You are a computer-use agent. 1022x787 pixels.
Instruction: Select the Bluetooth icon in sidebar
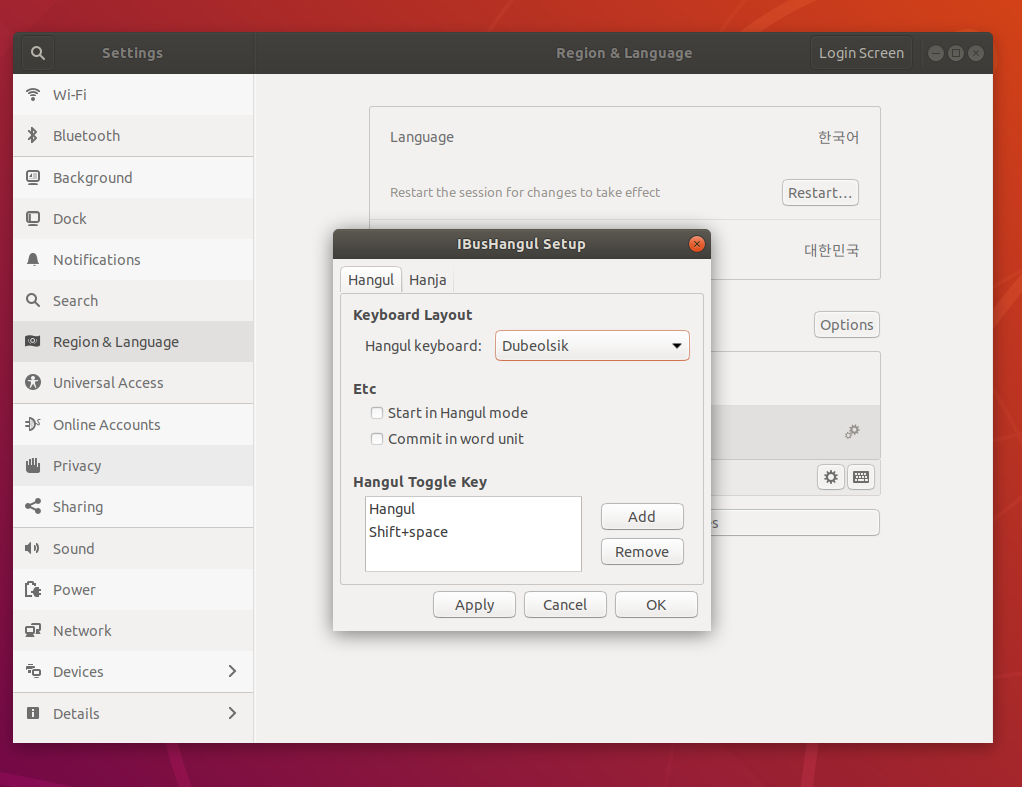point(33,136)
